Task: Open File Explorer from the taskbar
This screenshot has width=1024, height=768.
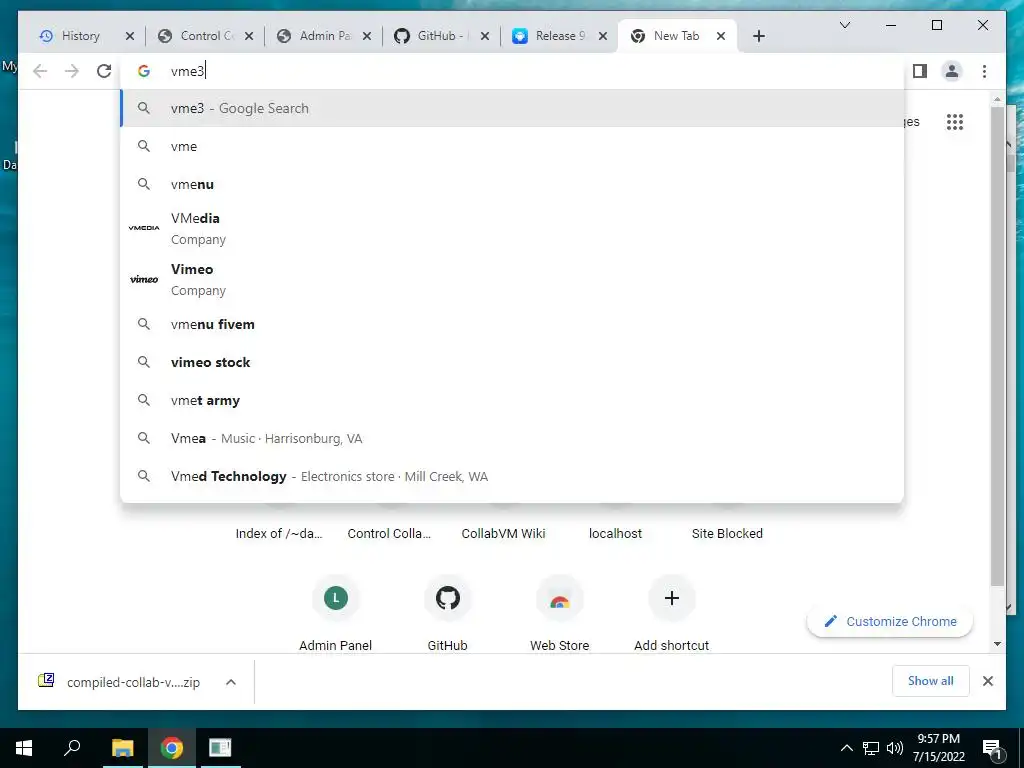Action: tap(122, 748)
